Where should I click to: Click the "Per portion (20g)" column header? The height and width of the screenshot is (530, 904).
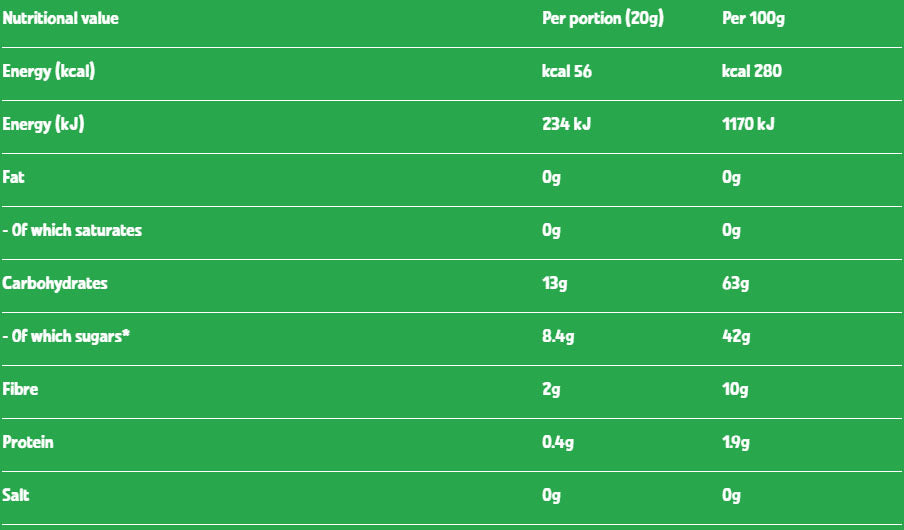[x=603, y=18]
